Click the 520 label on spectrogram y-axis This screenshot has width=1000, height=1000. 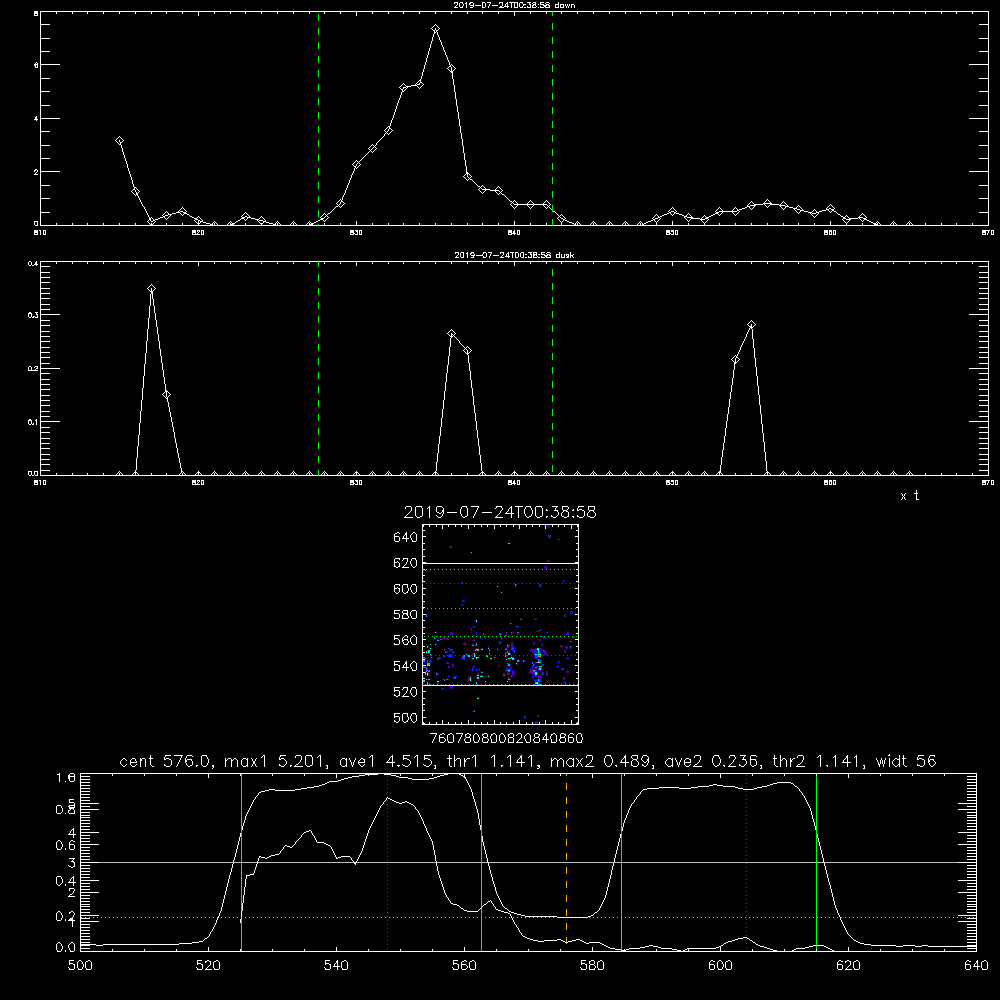point(406,692)
